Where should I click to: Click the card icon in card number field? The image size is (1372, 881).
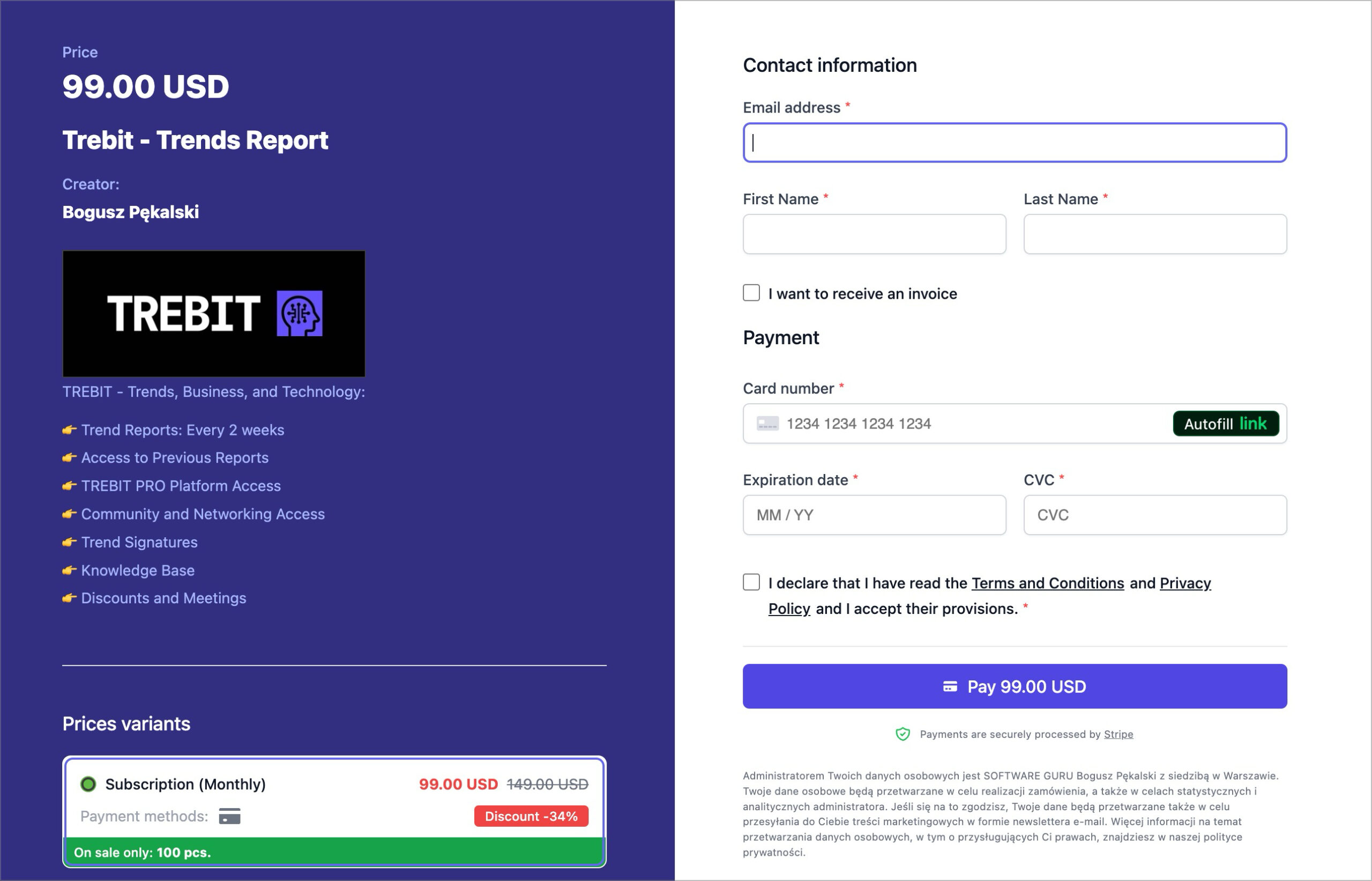coord(767,424)
